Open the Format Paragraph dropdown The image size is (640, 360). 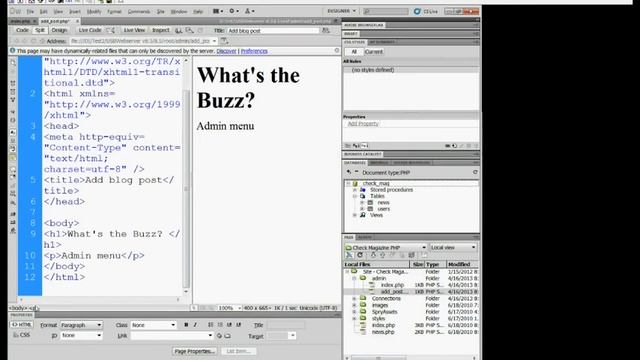pos(81,325)
